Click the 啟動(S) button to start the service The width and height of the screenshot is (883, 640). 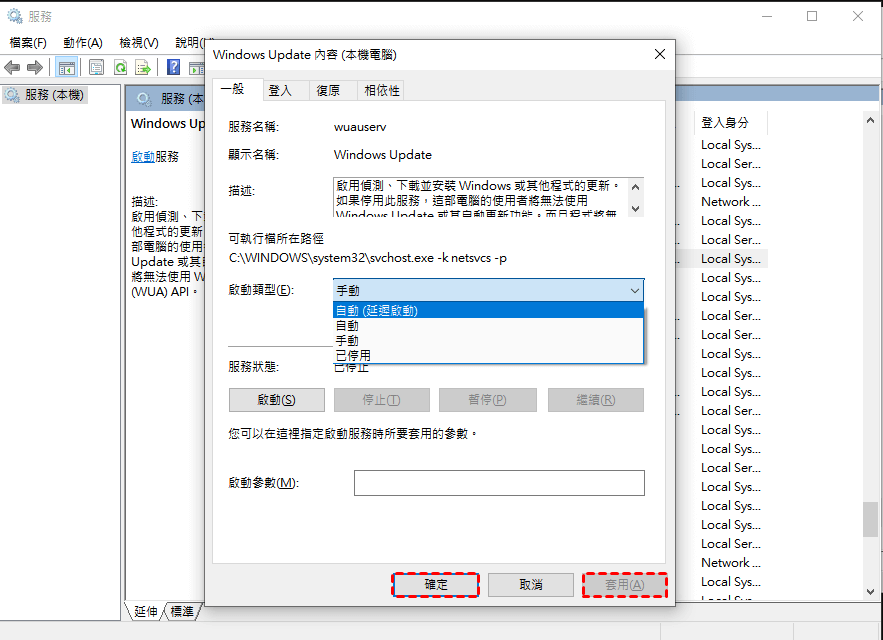click(277, 400)
